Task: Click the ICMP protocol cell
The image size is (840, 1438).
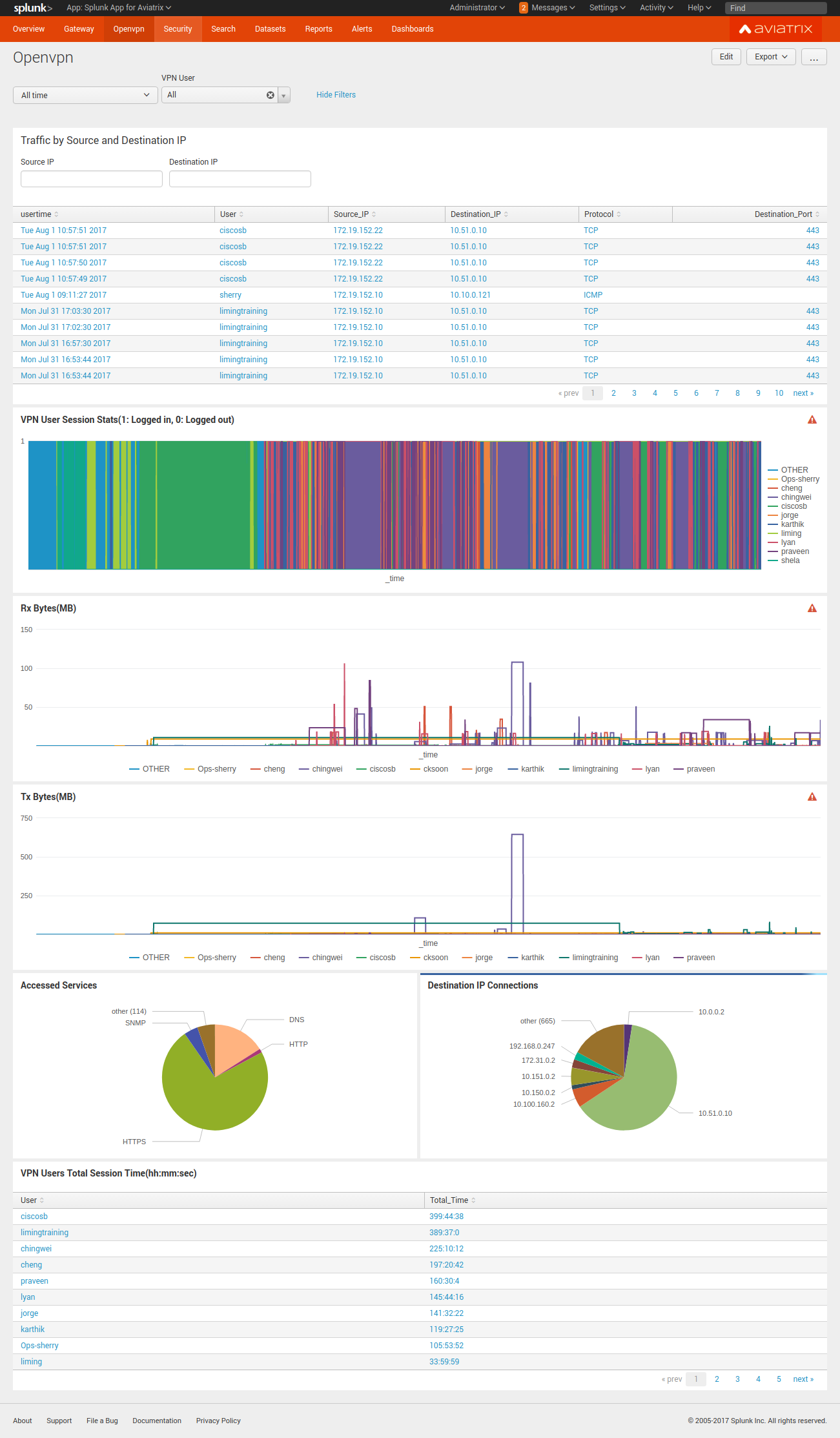Action: (593, 295)
